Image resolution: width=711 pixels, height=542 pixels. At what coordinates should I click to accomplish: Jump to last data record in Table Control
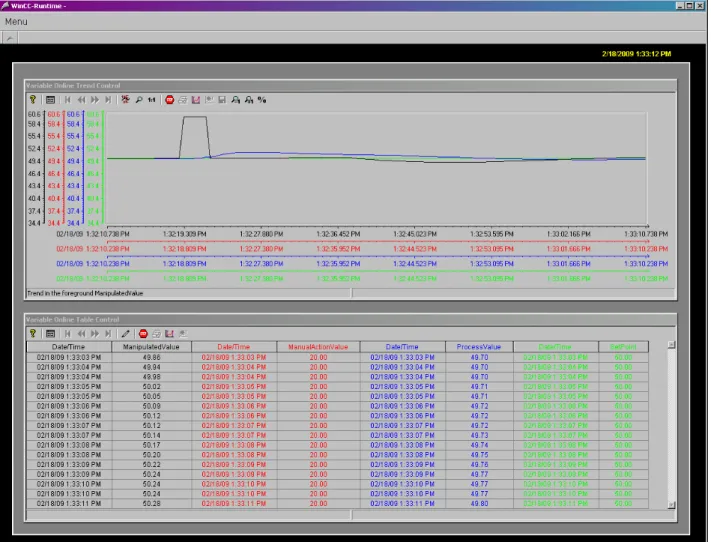(x=108, y=334)
